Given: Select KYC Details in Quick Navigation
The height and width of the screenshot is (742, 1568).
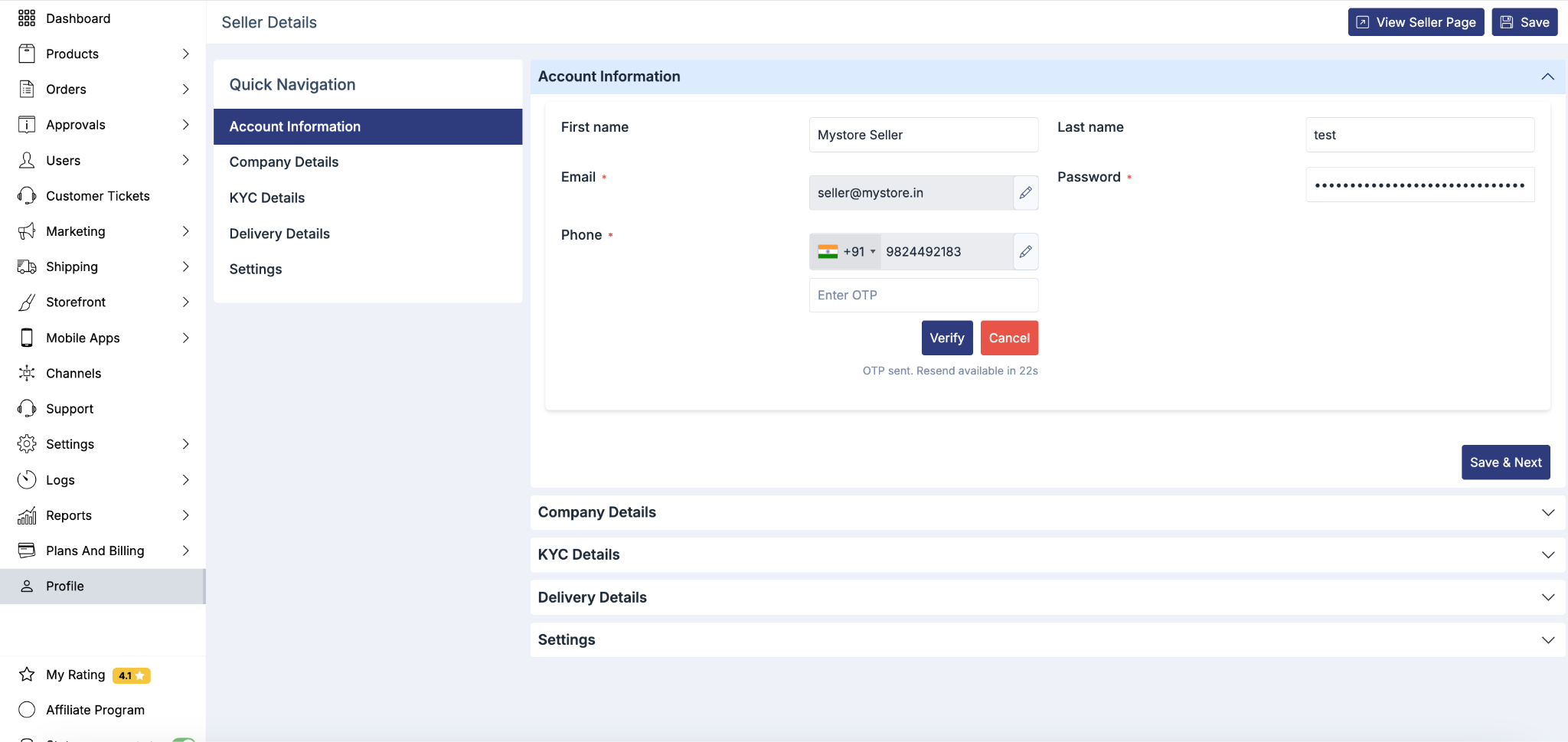Looking at the screenshot, I should 367,198.
